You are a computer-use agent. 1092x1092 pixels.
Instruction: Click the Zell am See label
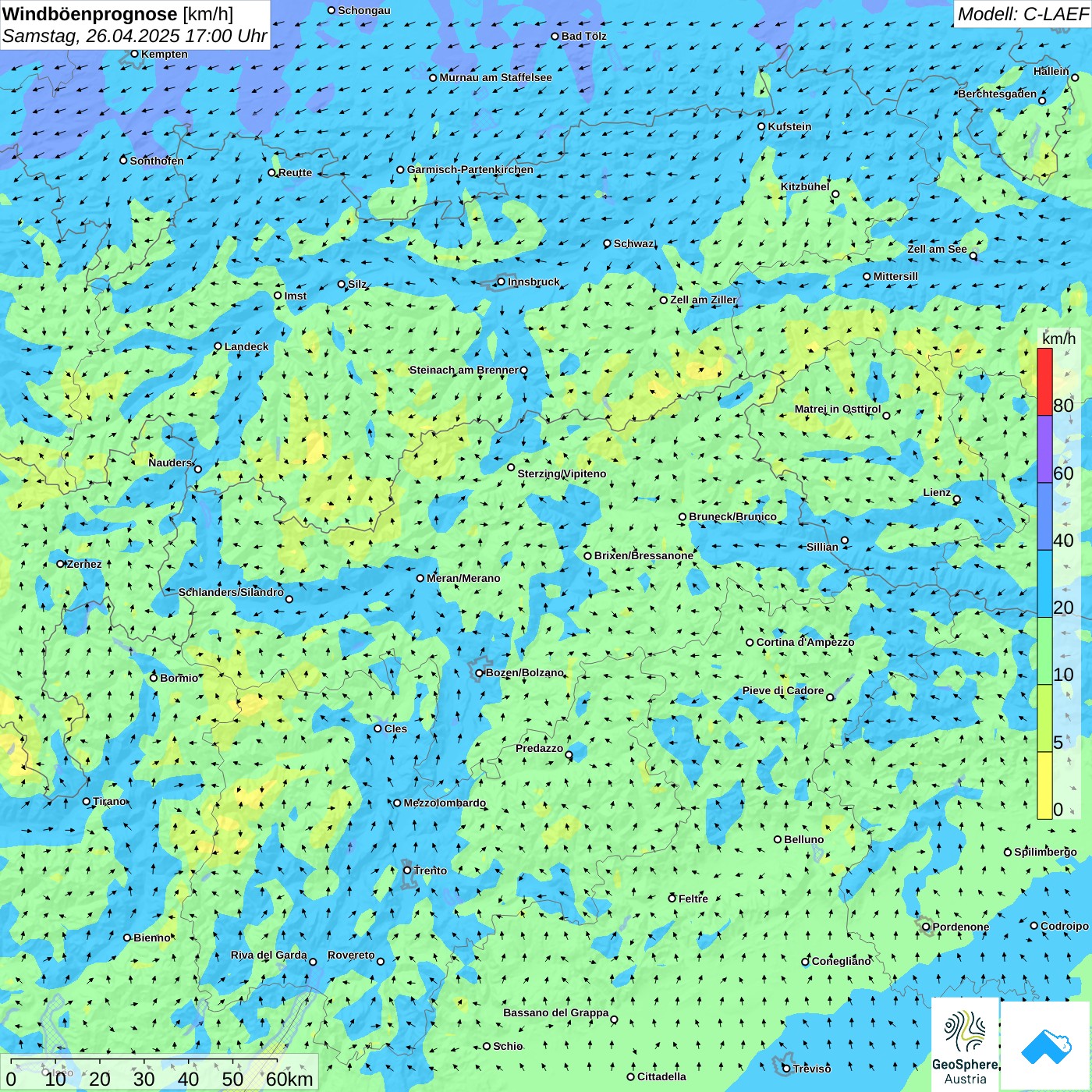937,249
